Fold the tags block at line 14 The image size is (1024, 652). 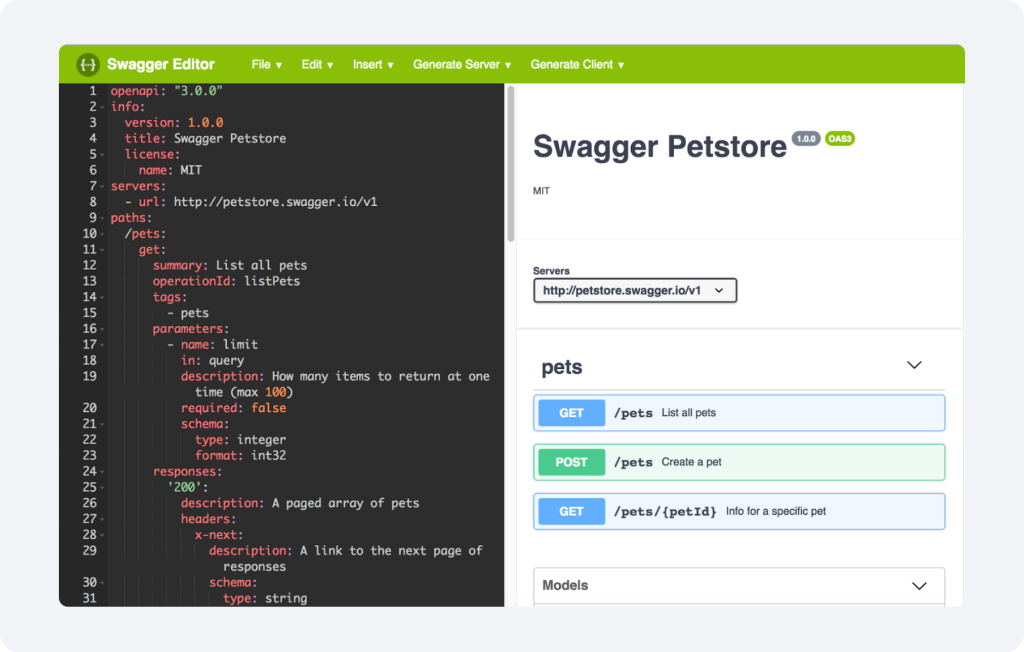point(102,298)
